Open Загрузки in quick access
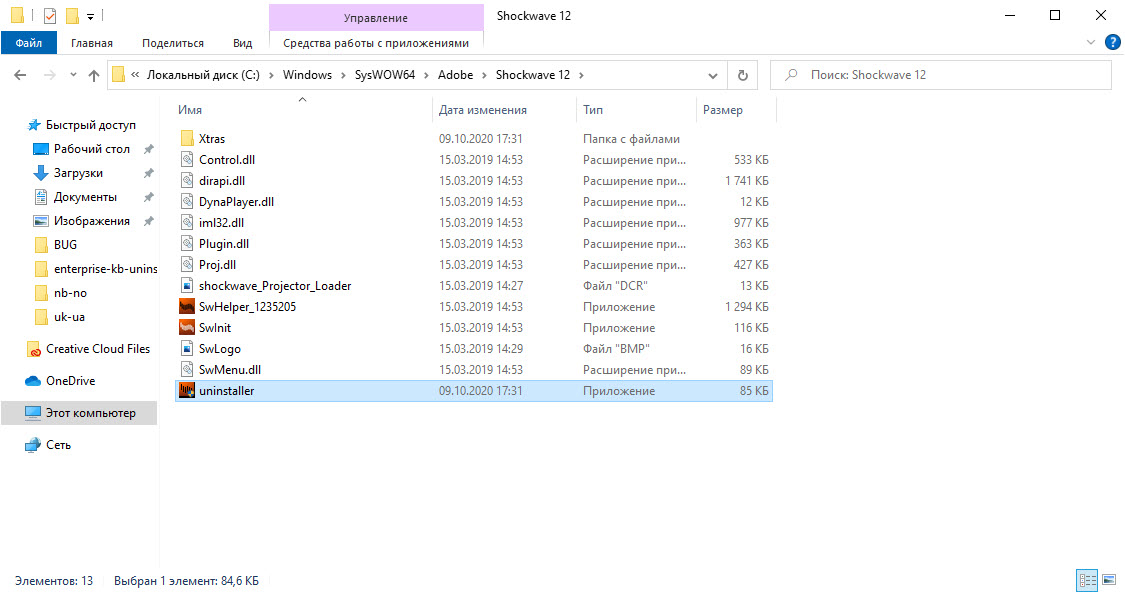 pyautogui.click(x=69, y=173)
